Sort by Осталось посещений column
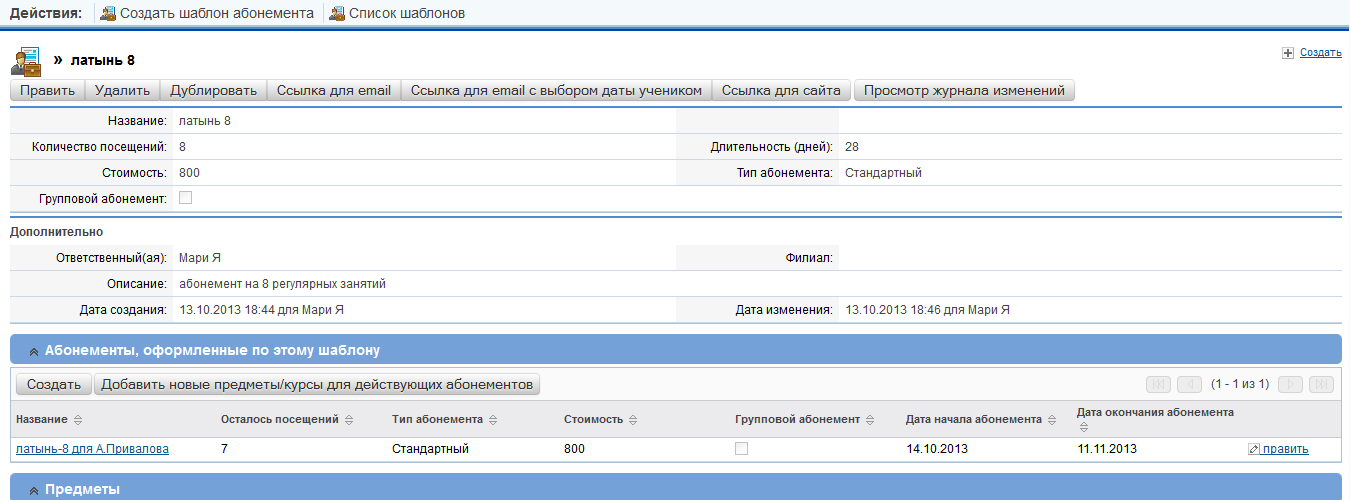 (348, 420)
